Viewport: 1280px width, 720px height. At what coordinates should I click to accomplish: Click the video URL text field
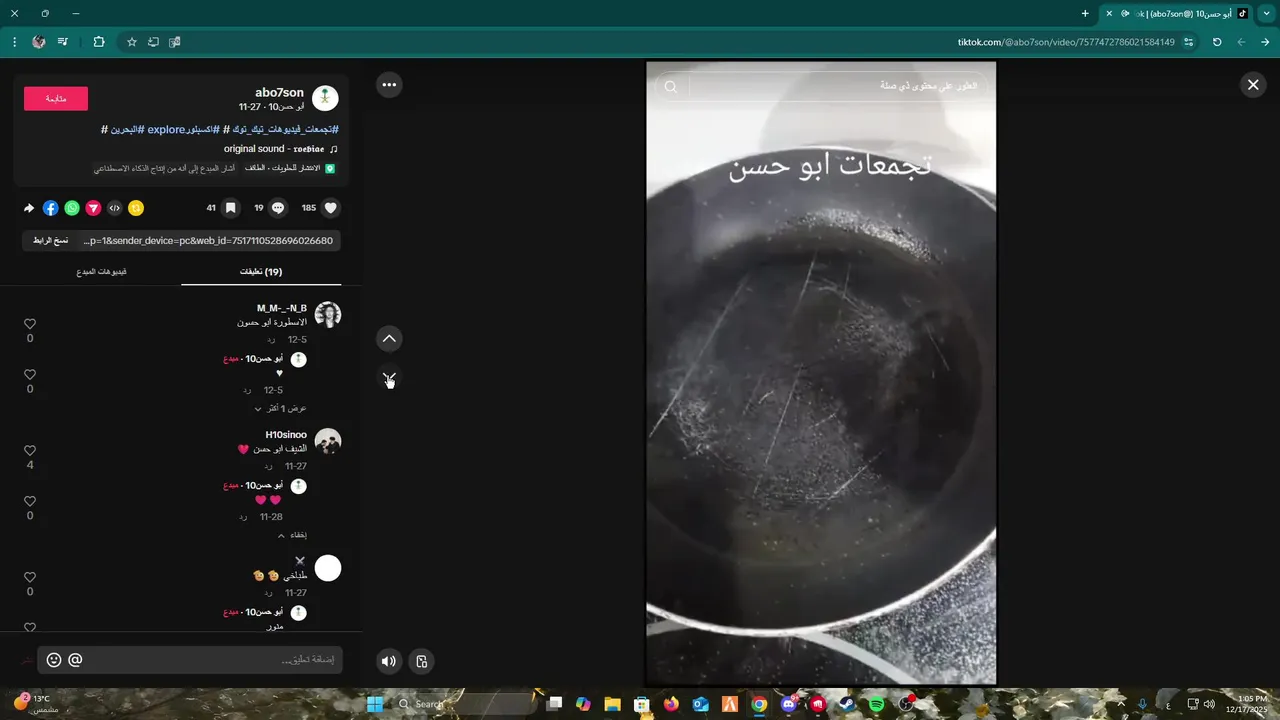pos(208,240)
